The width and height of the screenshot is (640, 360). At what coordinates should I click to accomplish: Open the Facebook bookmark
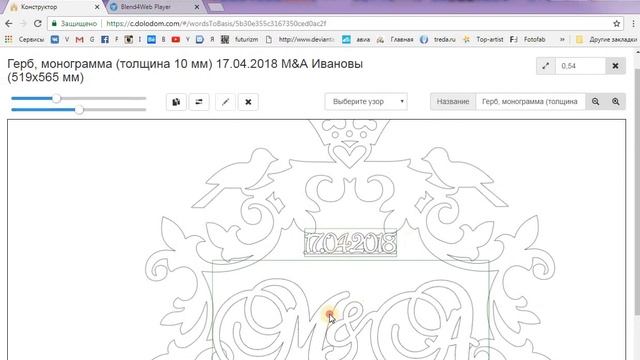(x=105, y=40)
